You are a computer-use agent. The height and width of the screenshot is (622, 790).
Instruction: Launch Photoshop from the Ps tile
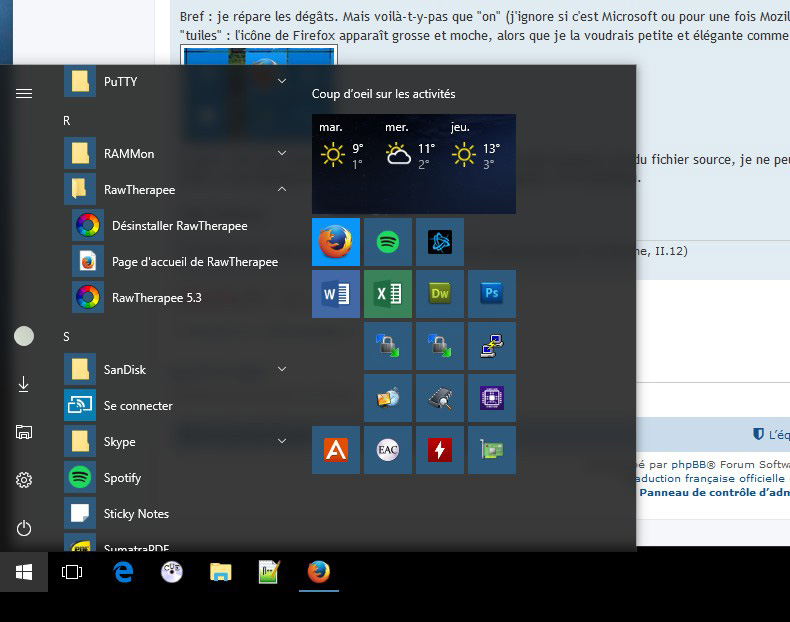[492, 294]
